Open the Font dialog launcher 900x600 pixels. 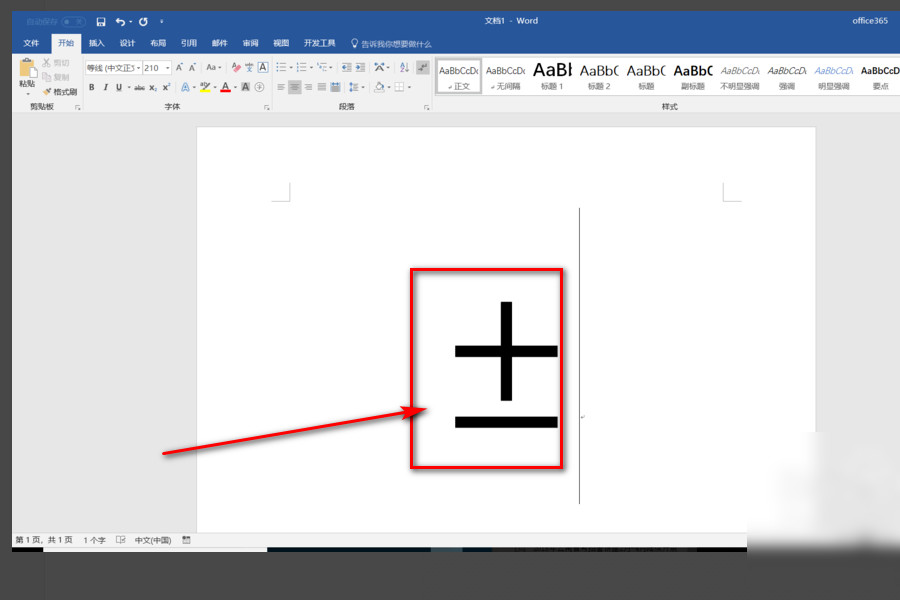pos(267,107)
